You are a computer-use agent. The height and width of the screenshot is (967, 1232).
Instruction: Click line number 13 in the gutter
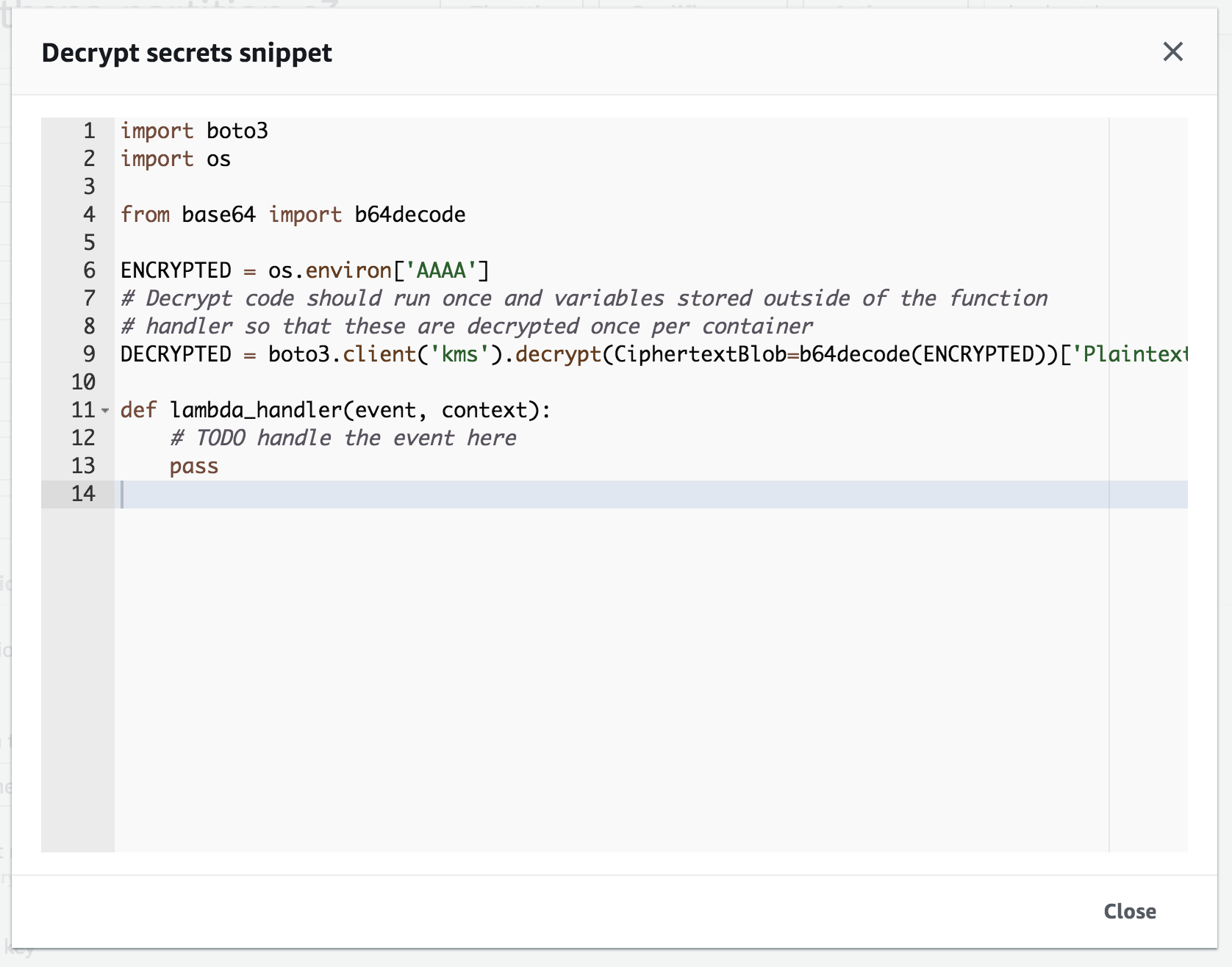(83, 466)
